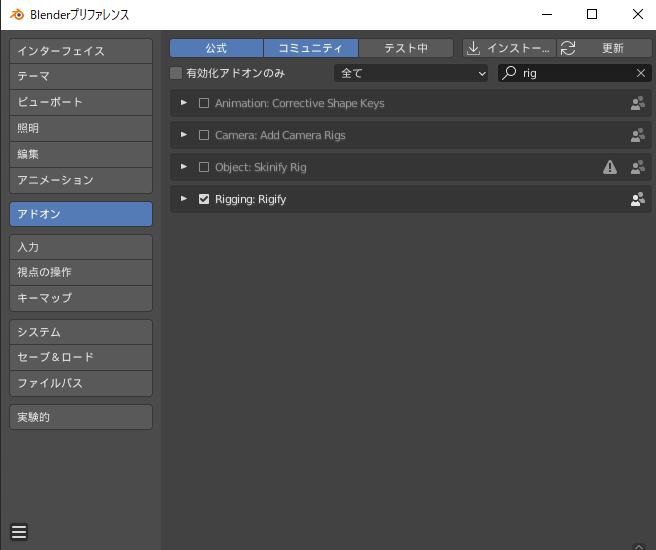The height and width of the screenshot is (550, 656).
Task: Open the キーマップ preferences section
Action: tap(81, 298)
